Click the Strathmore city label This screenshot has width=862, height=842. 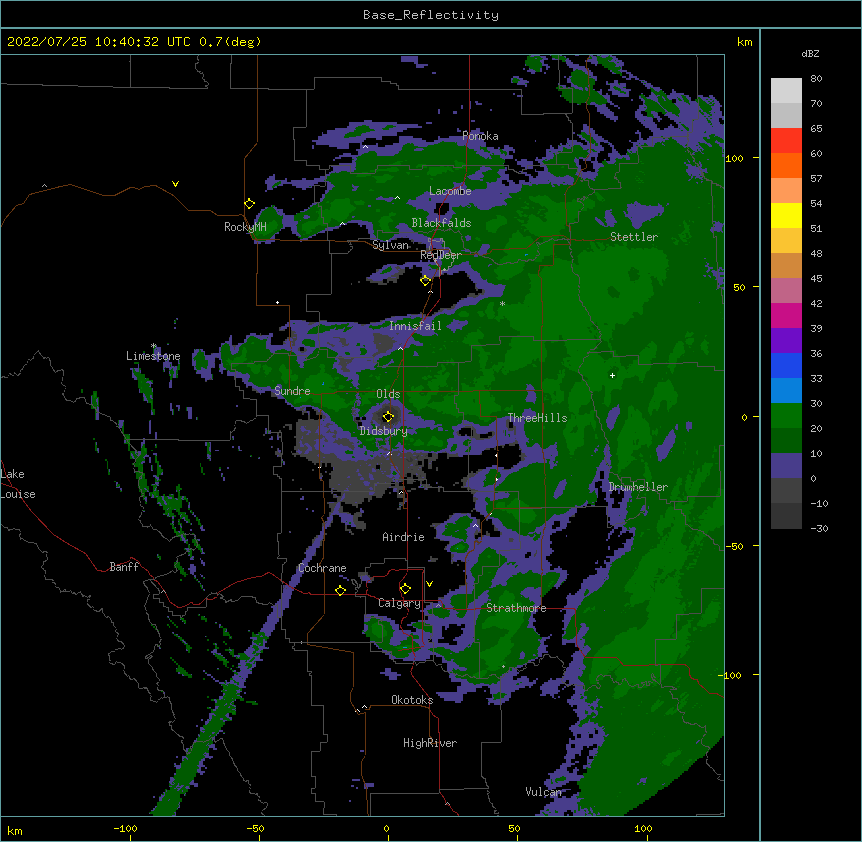516,608
